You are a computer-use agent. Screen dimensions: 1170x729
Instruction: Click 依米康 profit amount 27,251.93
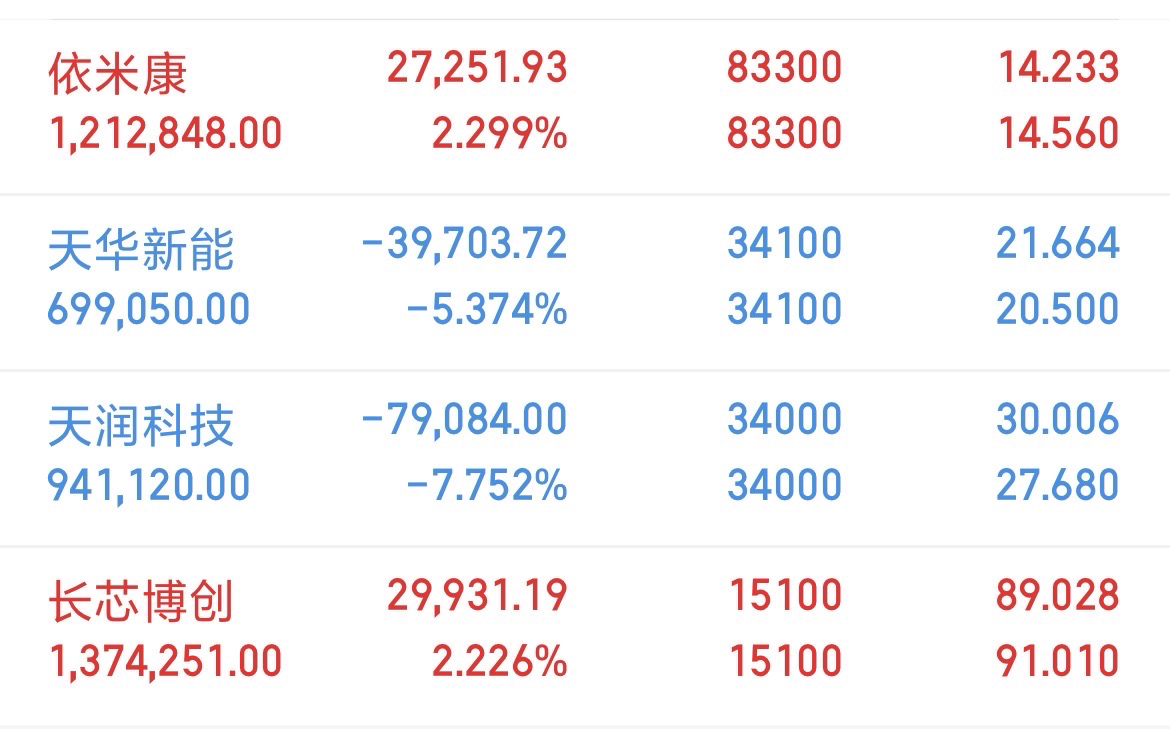pyautogui.click(x=478, y=68)
